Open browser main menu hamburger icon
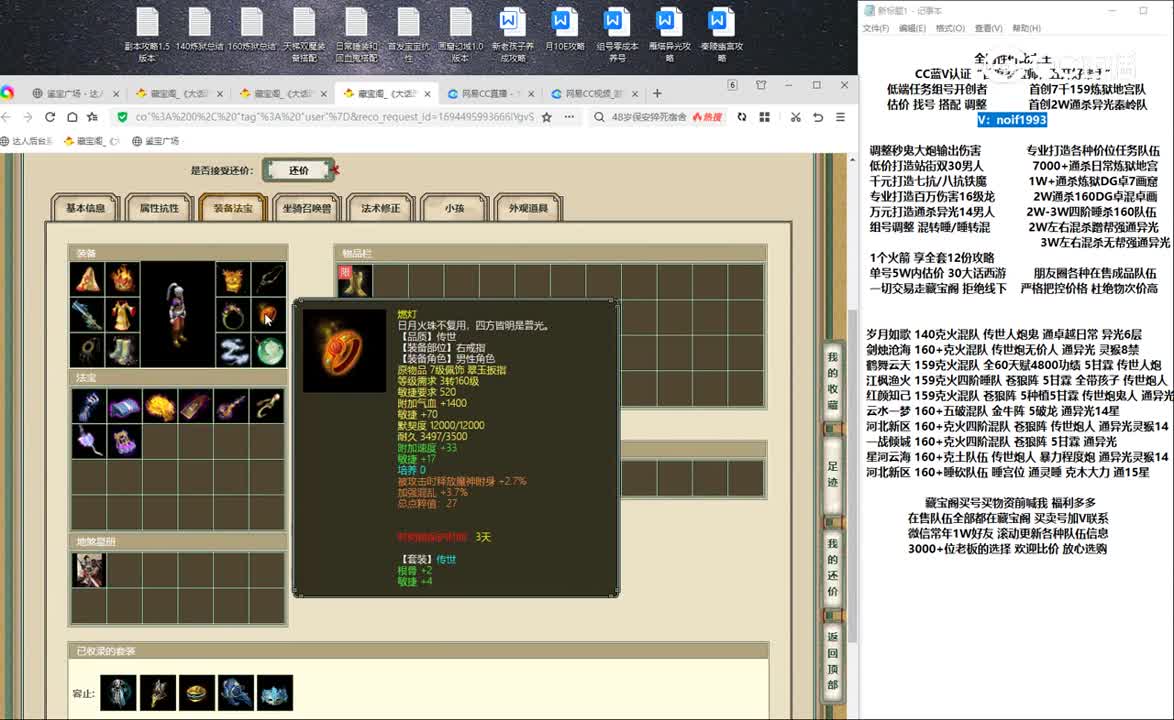This screenshot has width=1174, height=720. pos(840,117)
